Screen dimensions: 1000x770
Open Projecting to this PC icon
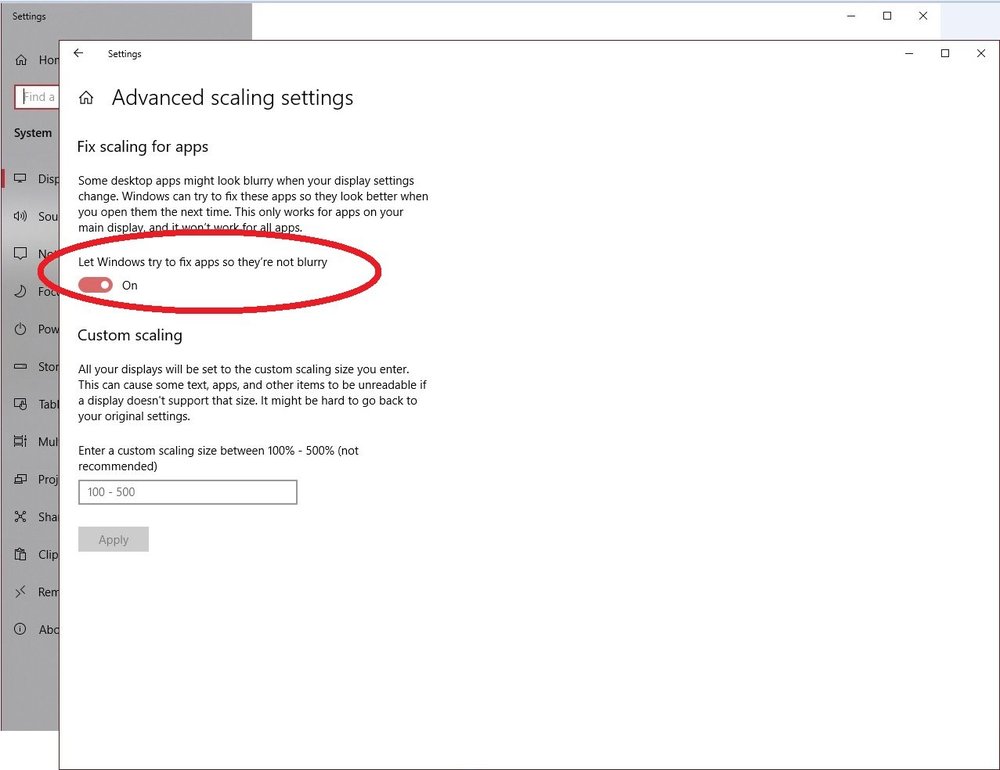[20, 479]
